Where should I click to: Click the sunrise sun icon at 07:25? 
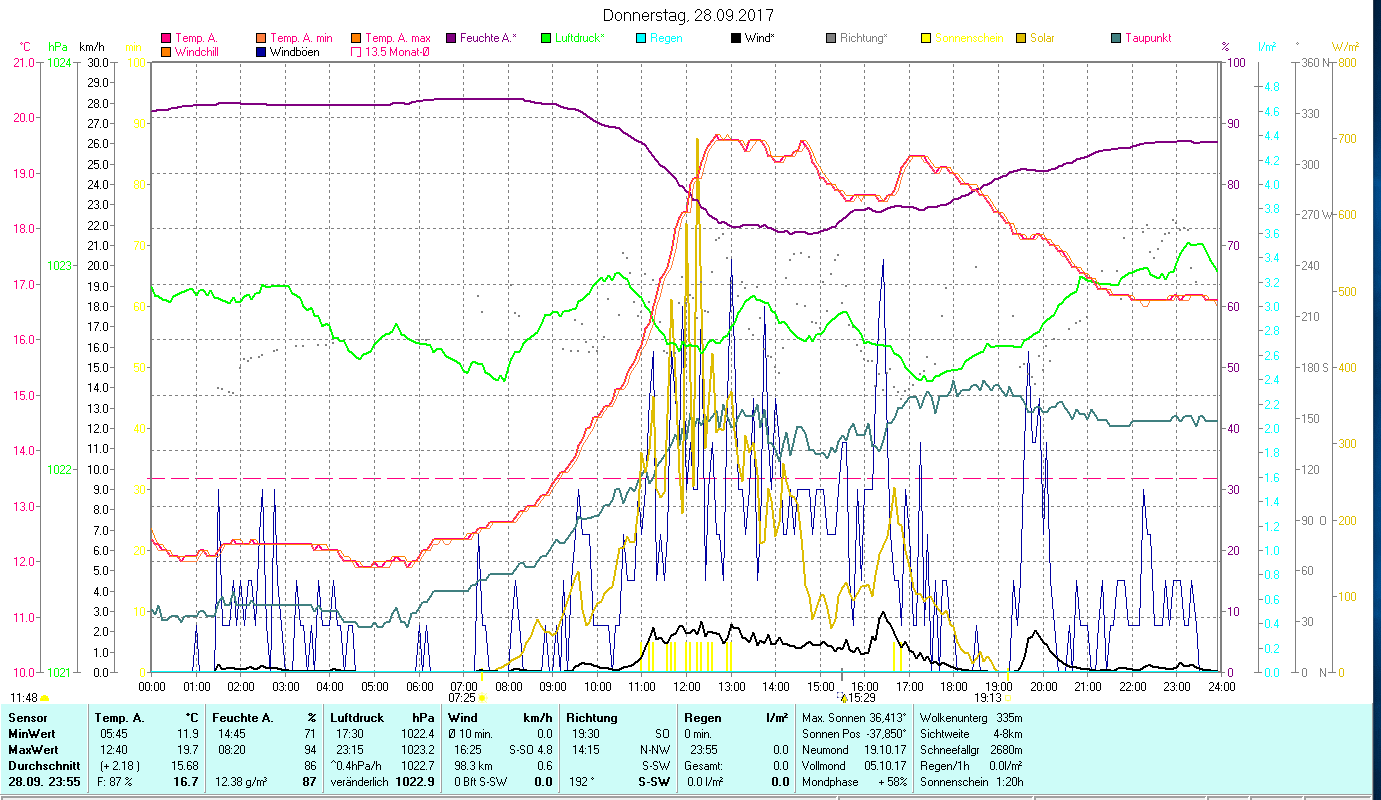(x=482, y=697)
